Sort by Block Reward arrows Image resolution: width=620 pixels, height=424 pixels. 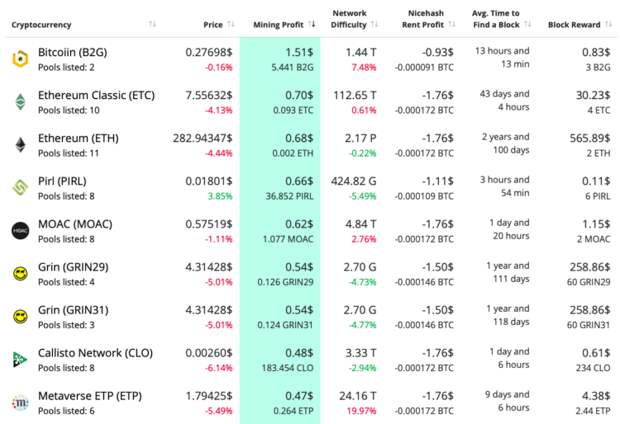click(609, 25)
